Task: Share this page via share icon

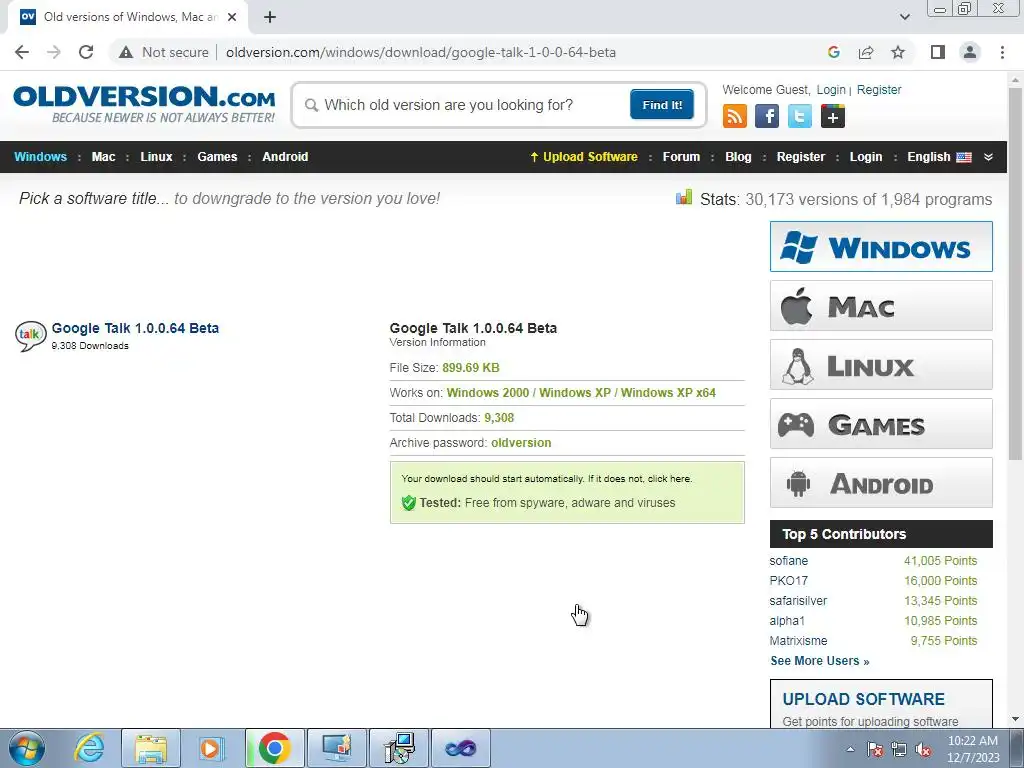Action: [866, 52]
